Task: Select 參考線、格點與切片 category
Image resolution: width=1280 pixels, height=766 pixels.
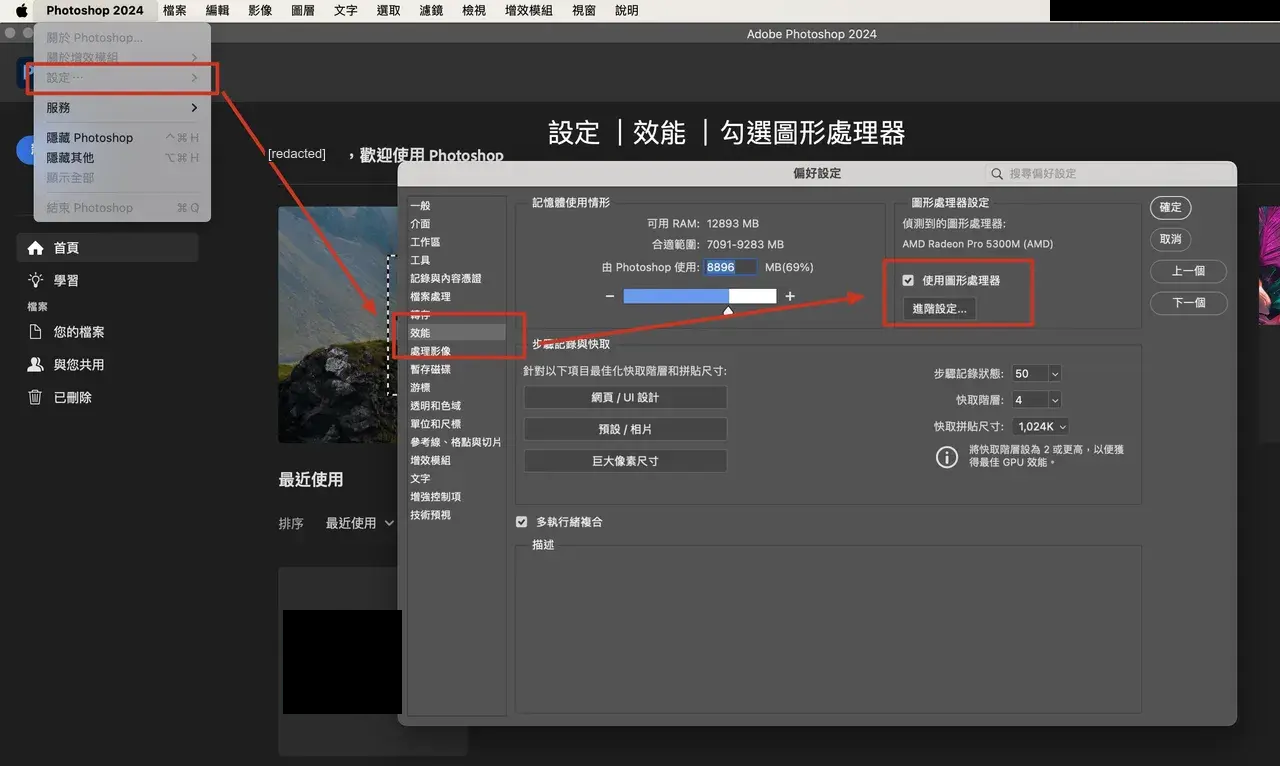Action: (456, 442)
